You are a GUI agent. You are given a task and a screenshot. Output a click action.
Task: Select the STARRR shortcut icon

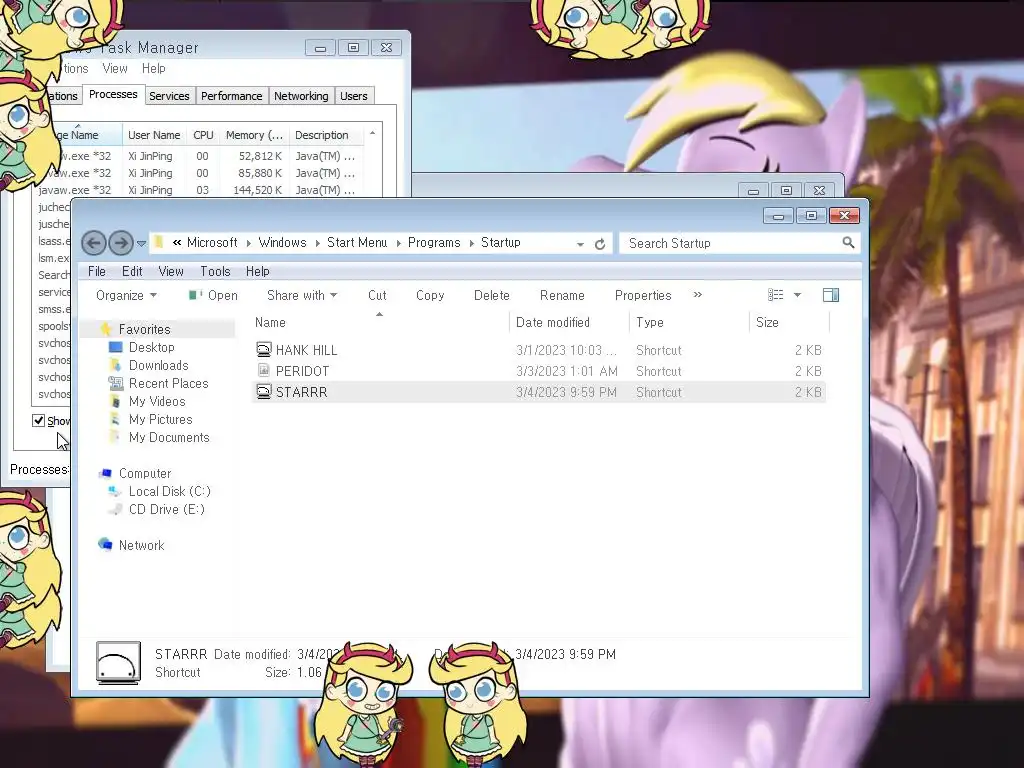click(263, 392)
